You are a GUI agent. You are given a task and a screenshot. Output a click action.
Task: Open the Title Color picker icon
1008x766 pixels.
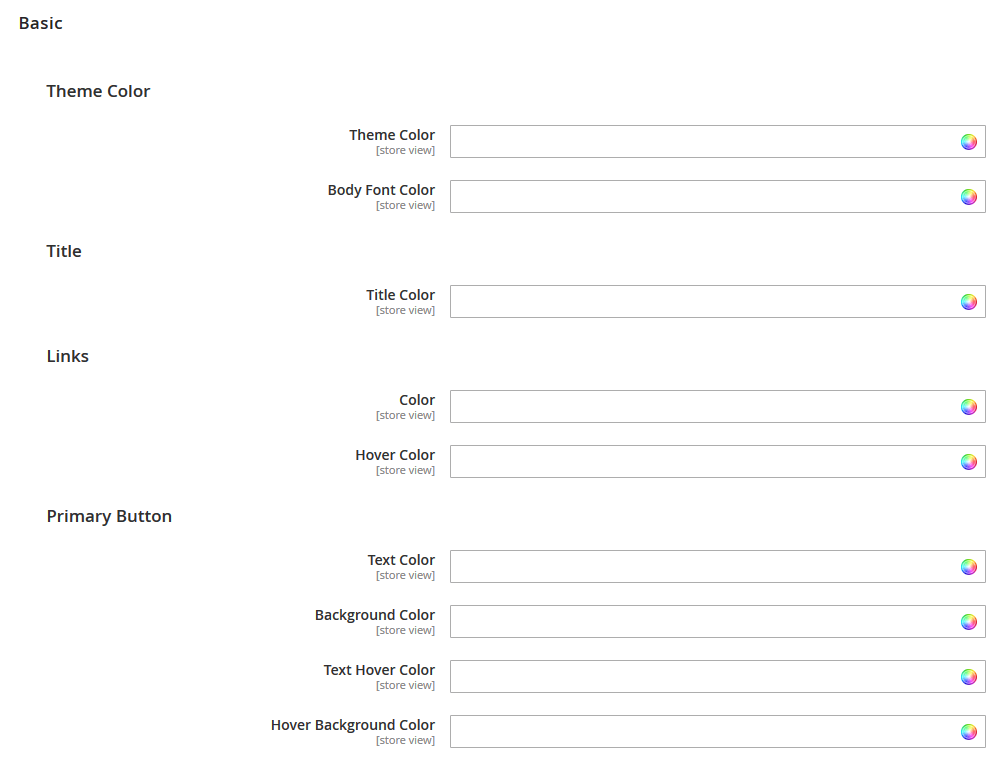tap(968, 301)
